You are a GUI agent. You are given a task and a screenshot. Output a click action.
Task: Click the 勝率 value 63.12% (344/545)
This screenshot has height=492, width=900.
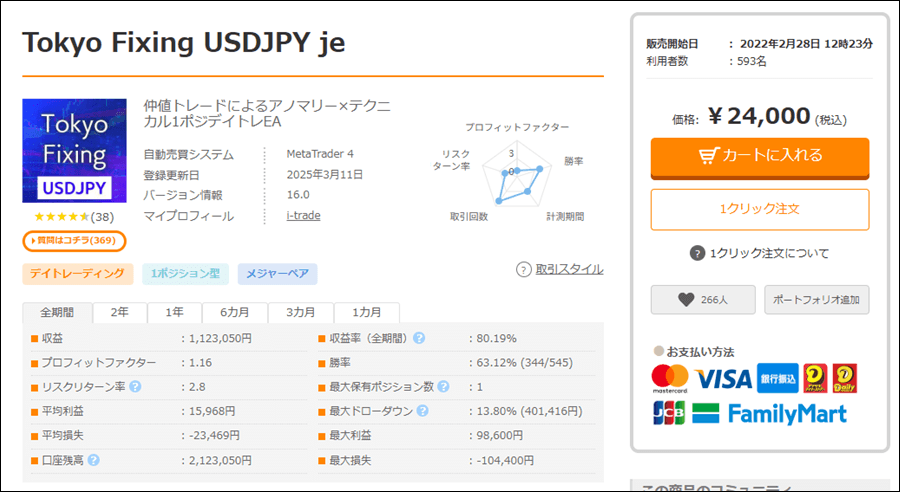[x=525, y=363]
